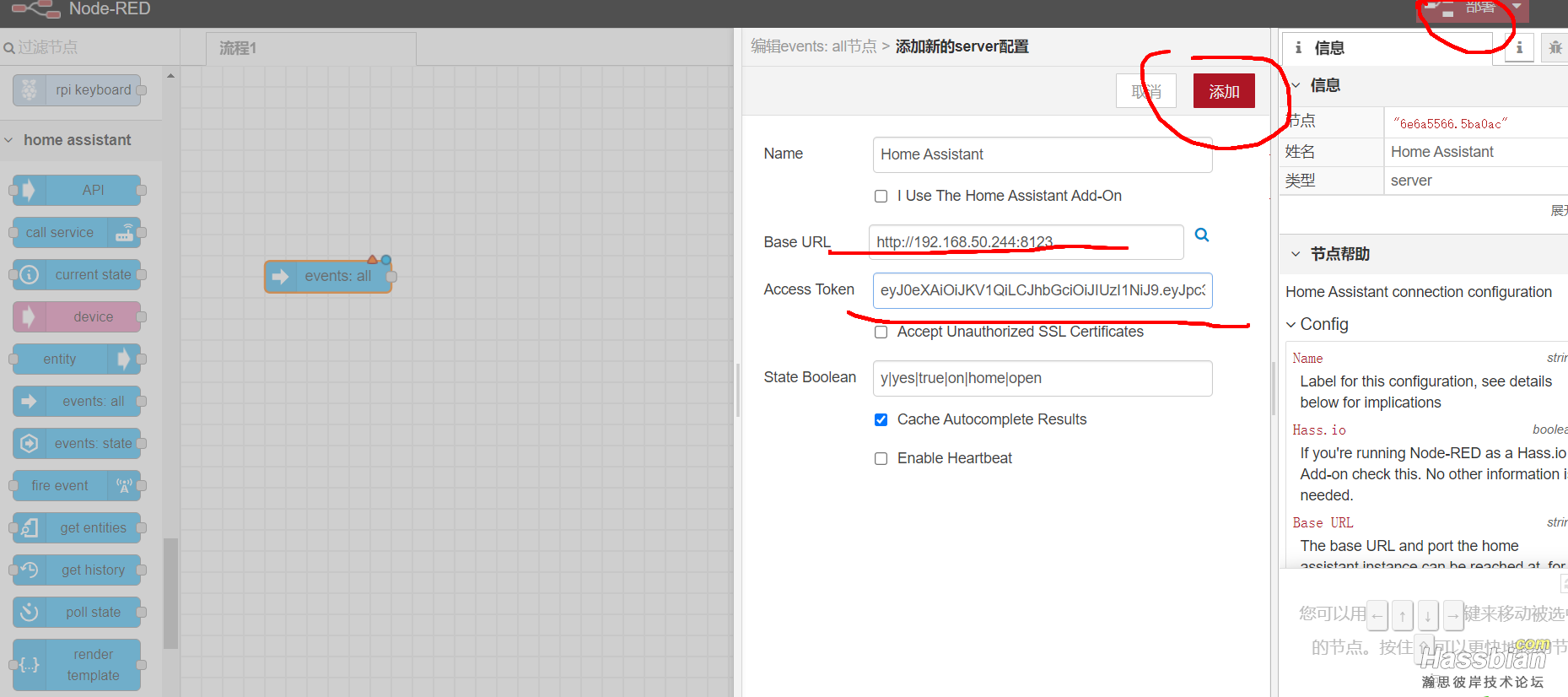Image resolution: width=1568 pixels, height=697 pixels.
Task: Click the filter nodes search icon
Action: (8, 48)
